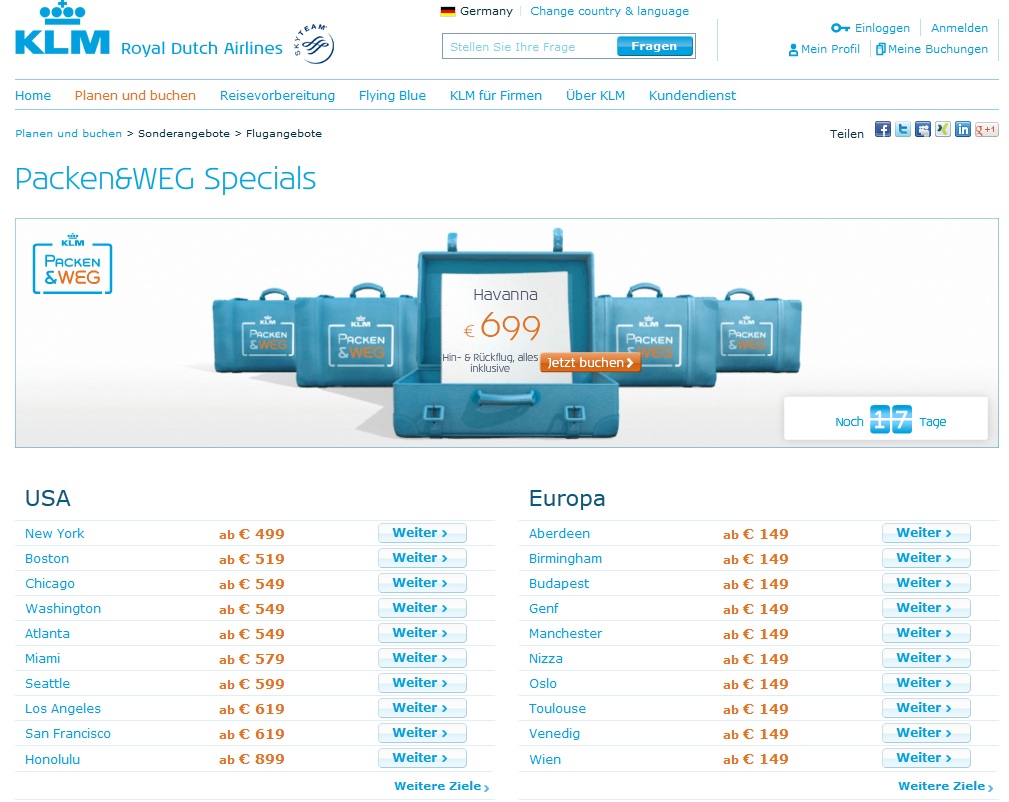This screenshot has height=802, width=1009.
Task: Click Weiter for Honolulu
Action: tap(422, 758)
